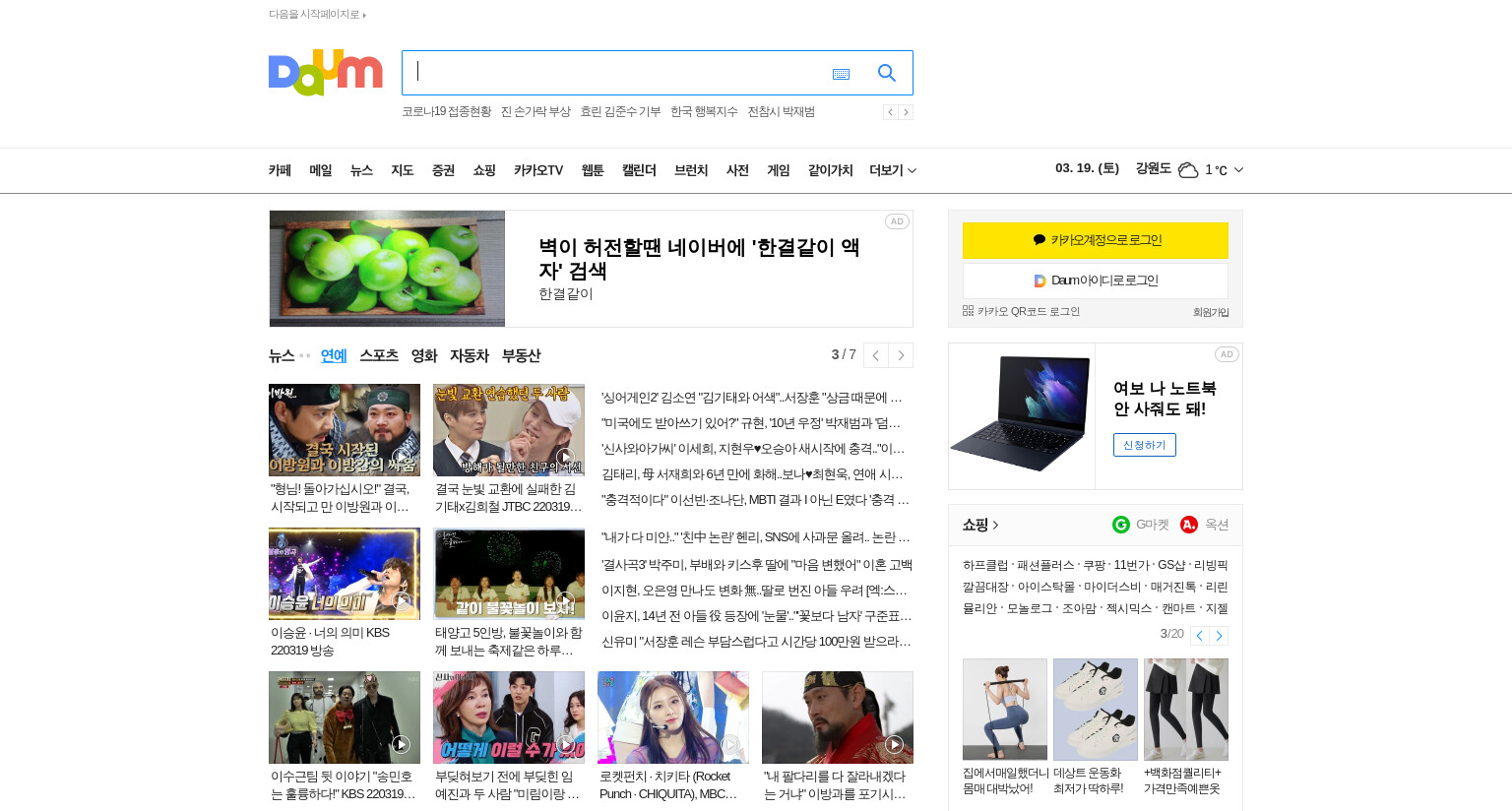Play the 어떻게 이럴 수가 video

509,717
